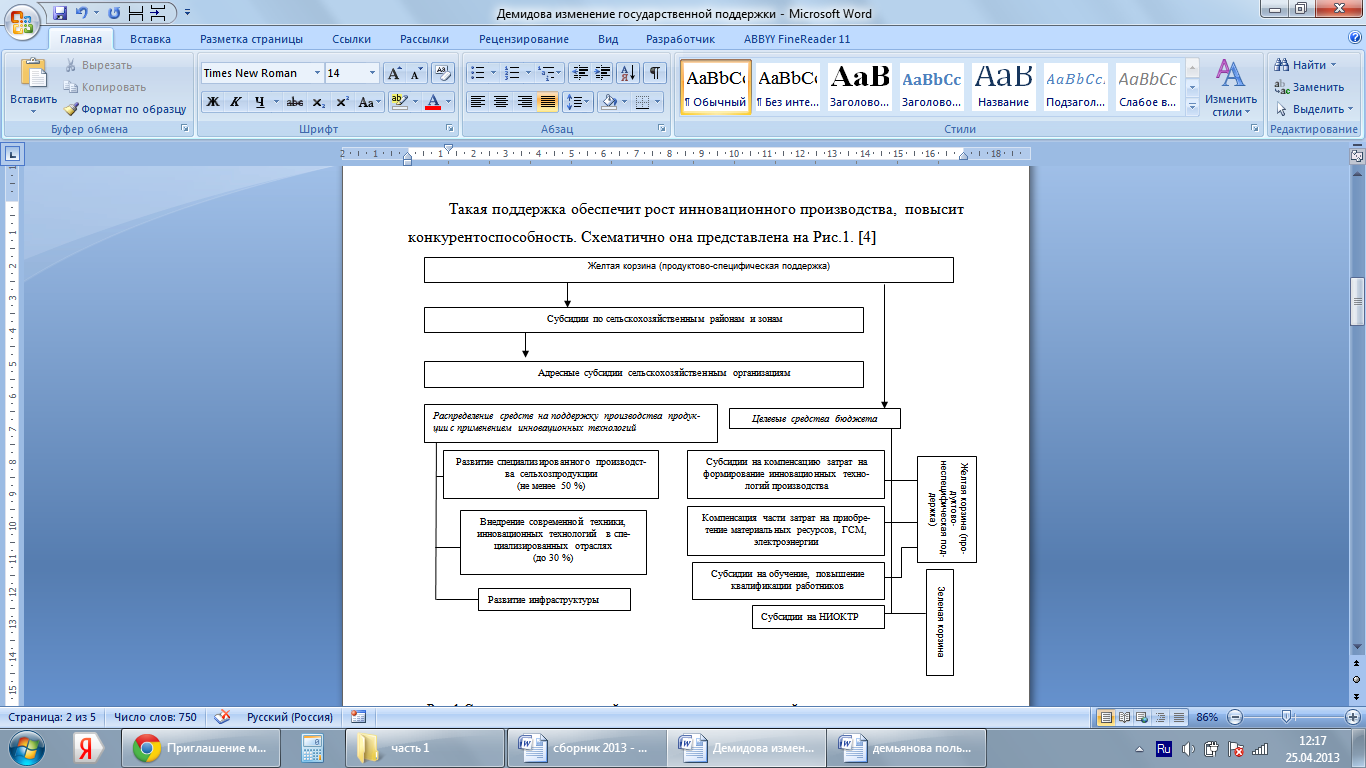Open the line spacing dropdown
The image size is (1366, 768).
tap(577, 102)
